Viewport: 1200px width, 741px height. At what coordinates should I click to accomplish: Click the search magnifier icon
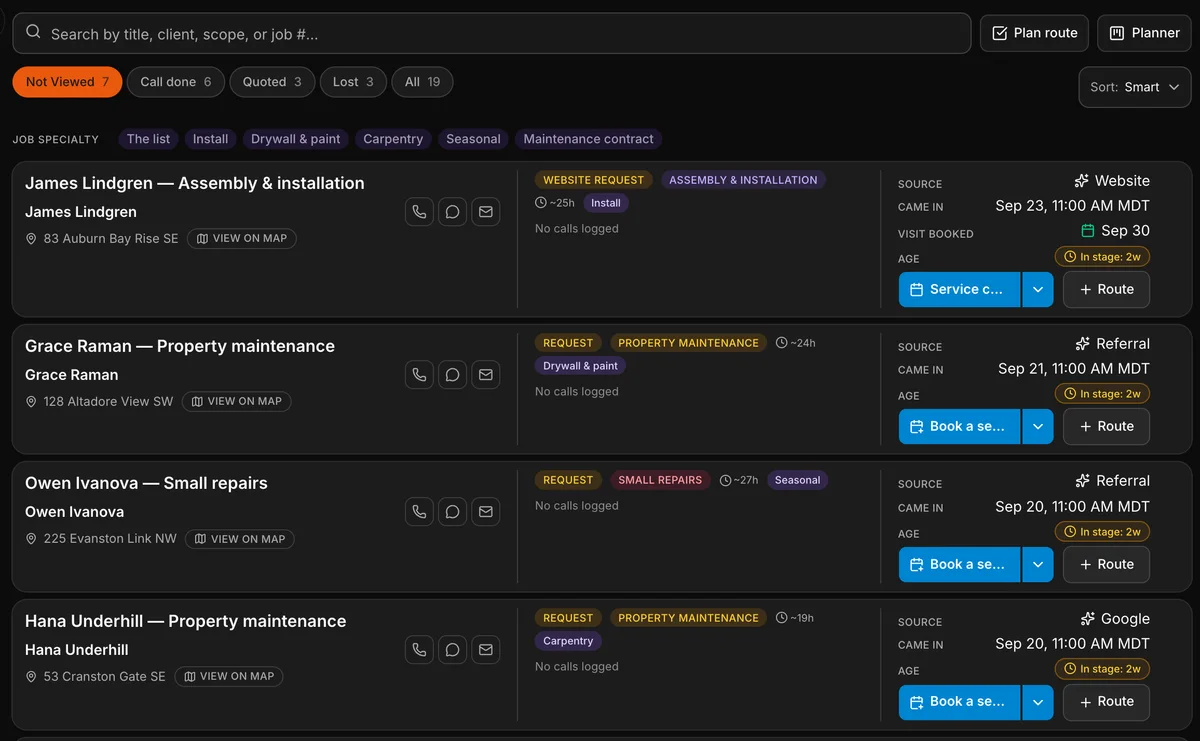pos(33,33)
